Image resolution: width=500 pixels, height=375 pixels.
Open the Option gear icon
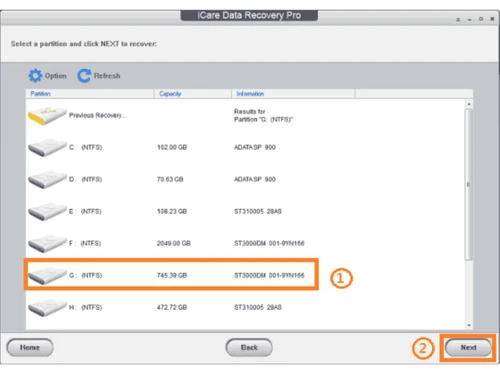[35, 76]
